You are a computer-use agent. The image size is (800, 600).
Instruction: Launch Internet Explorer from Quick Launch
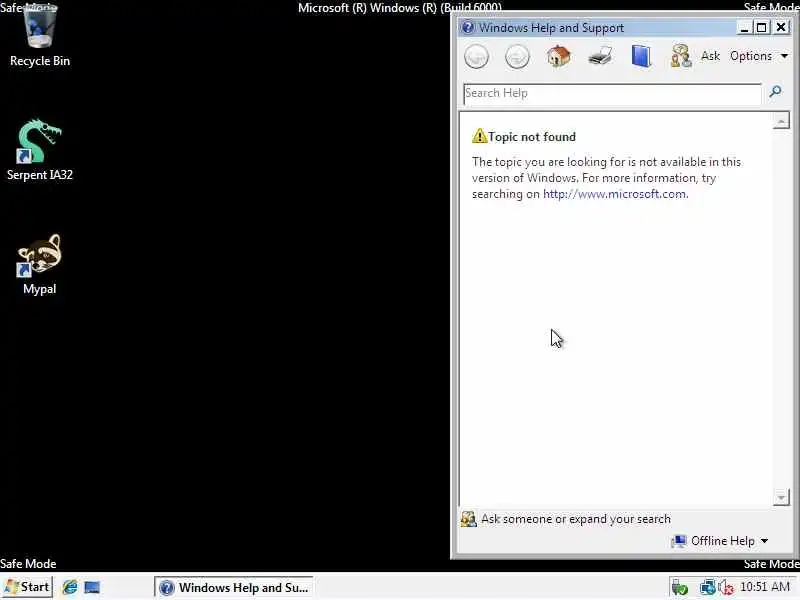pos(70,588)
